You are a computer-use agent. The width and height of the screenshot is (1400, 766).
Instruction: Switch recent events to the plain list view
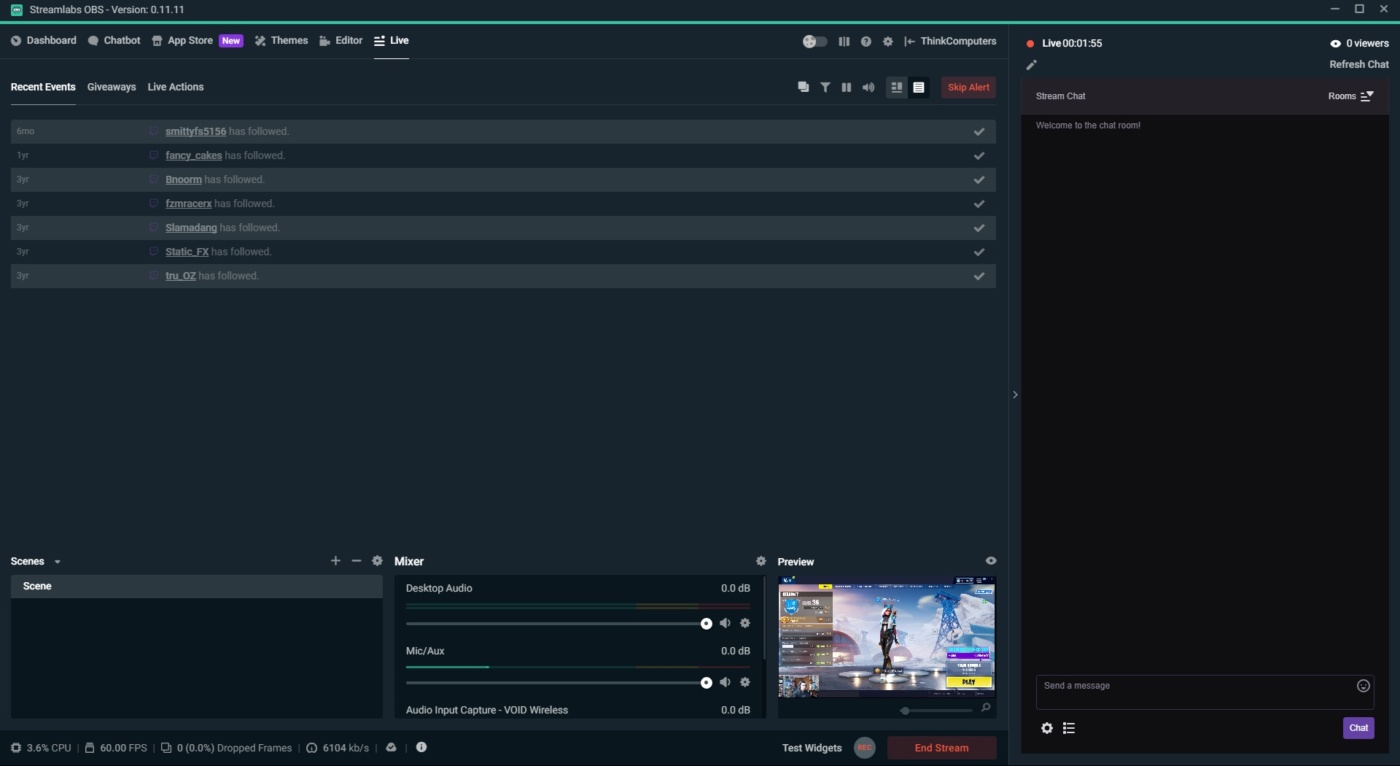[x=919, y=87]
